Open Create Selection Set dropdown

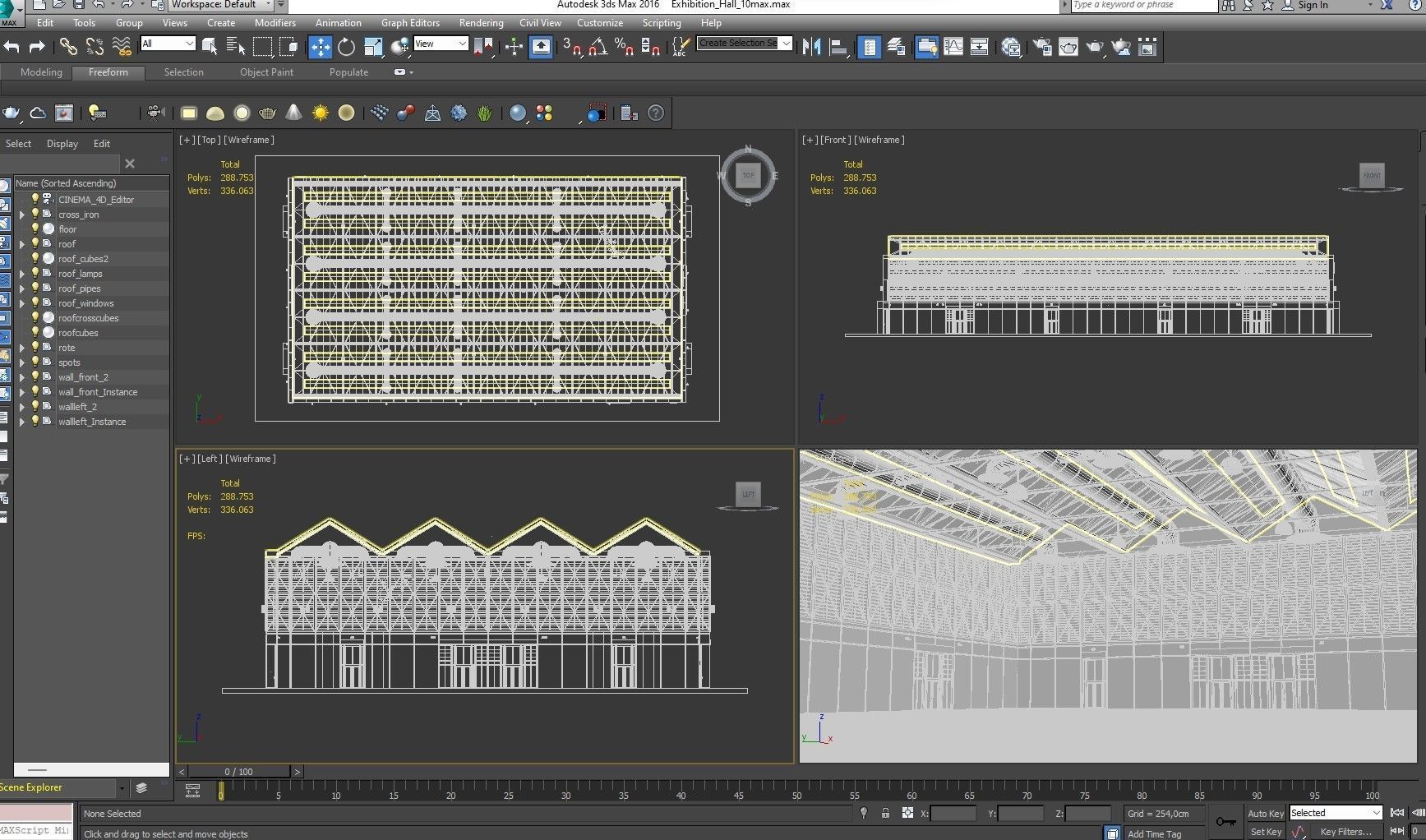[x=745, y=43]
